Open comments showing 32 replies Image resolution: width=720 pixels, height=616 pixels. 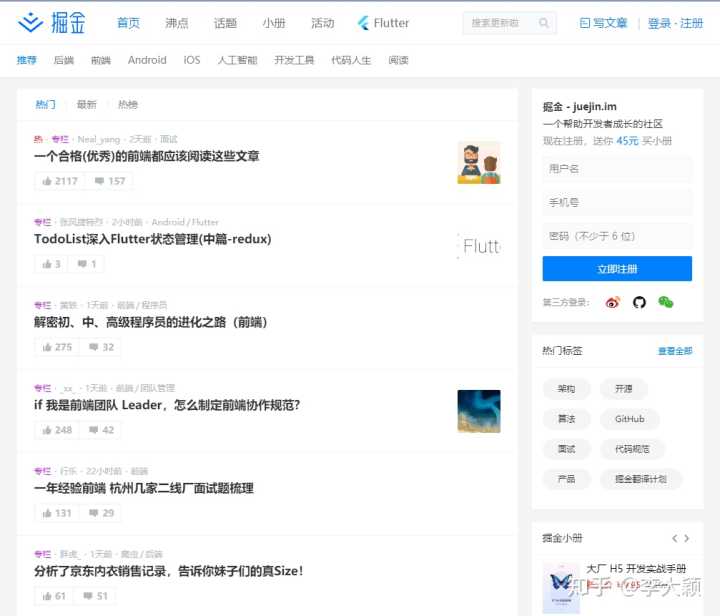tap(101, 347)
